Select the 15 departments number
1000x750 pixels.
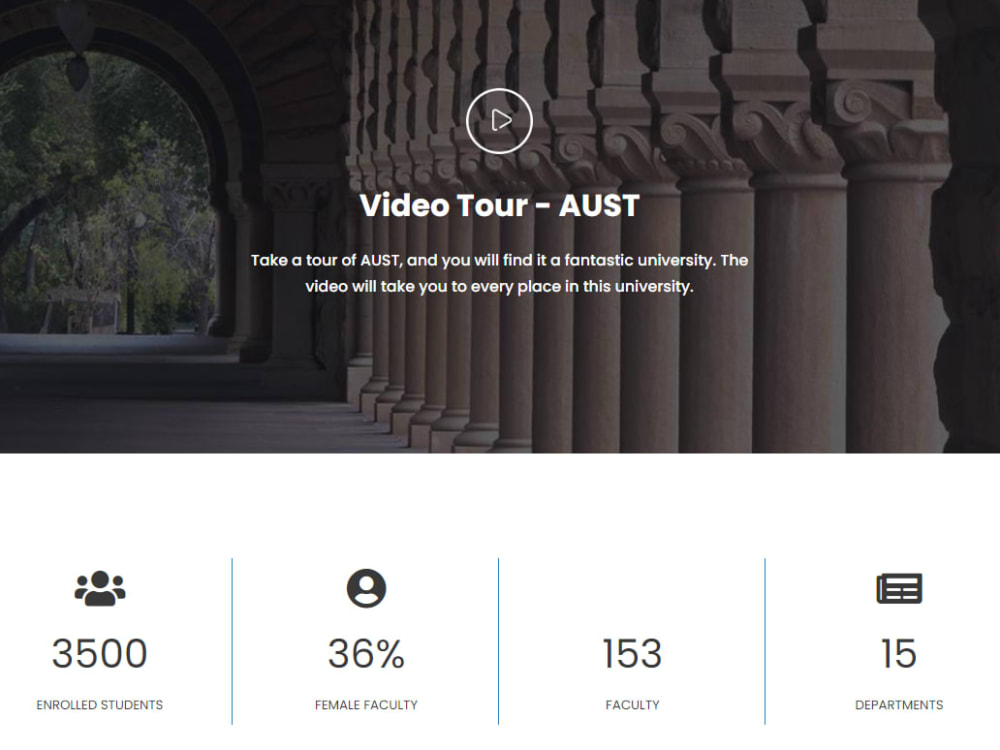click(899, 654)
